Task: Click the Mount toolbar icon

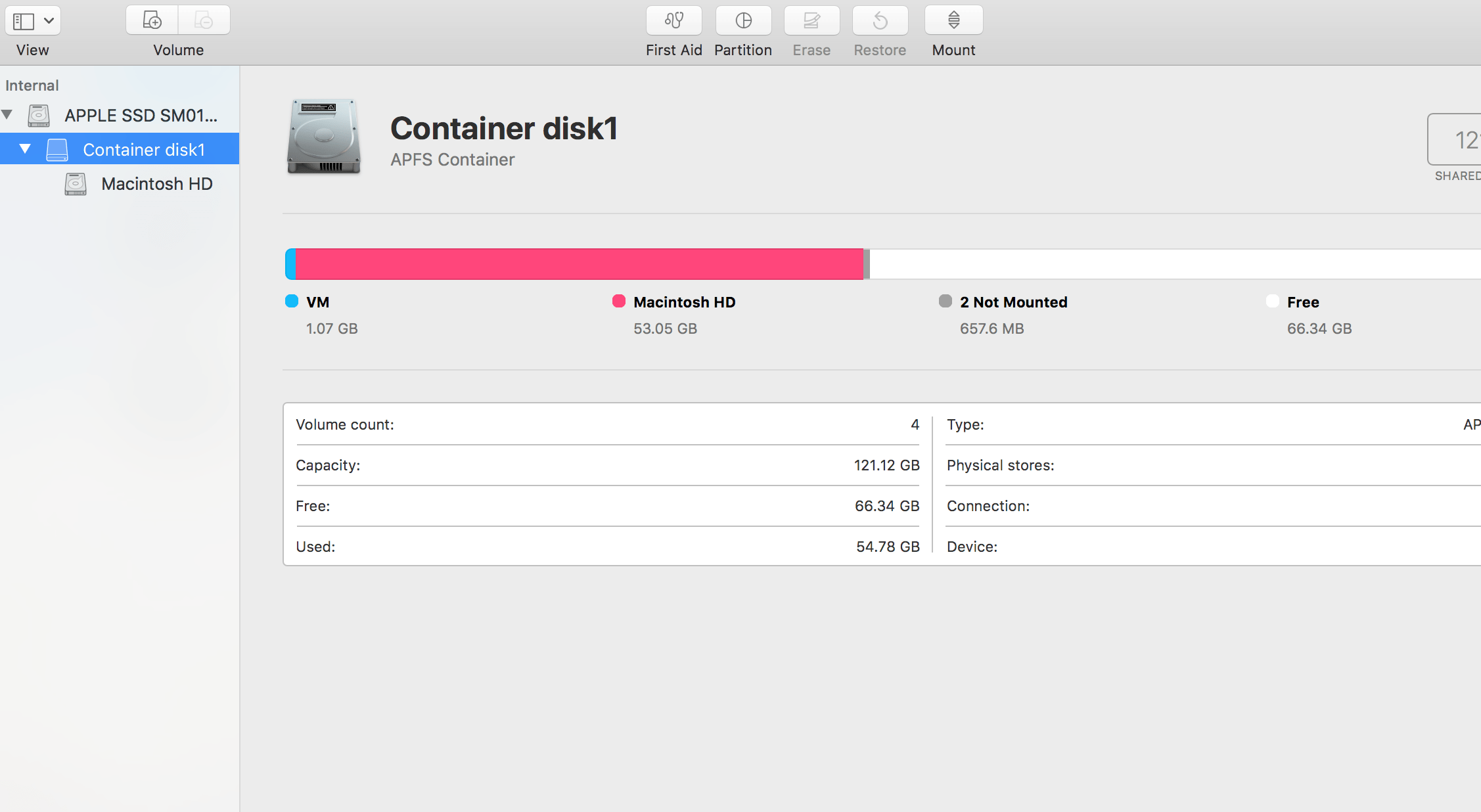Action: coord(953,20)
